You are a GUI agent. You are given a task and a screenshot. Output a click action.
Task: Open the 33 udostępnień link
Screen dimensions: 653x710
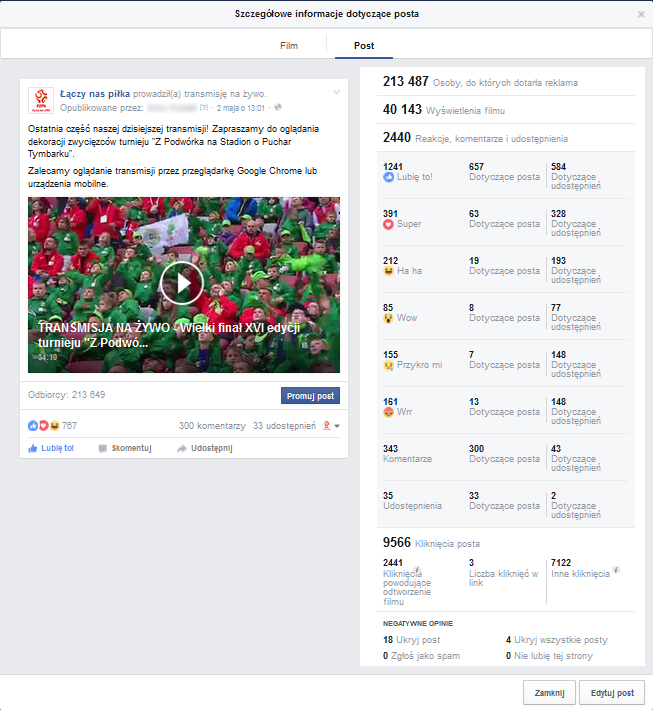(284, 426)
